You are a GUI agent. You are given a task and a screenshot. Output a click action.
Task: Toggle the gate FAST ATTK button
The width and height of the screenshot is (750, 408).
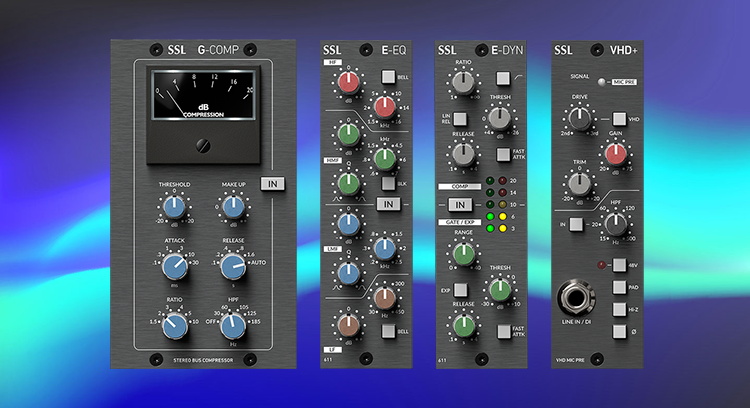[503, 331]
